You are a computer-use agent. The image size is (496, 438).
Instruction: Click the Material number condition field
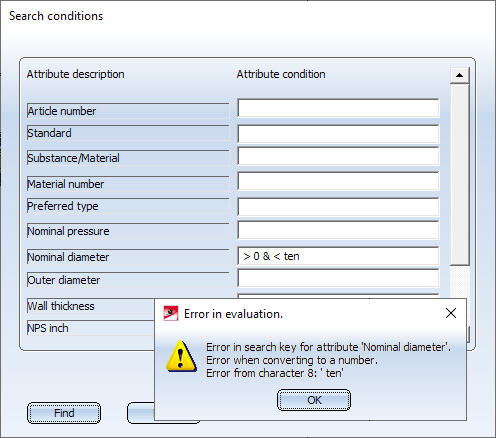338,181
